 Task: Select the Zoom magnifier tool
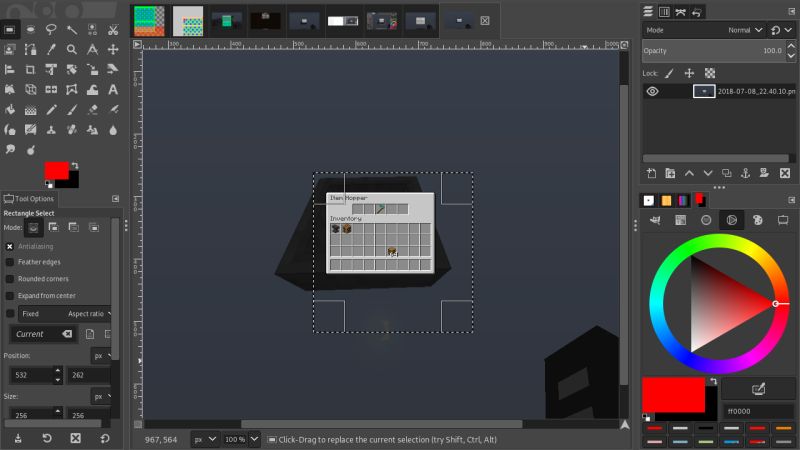click(x=72, y=49)
